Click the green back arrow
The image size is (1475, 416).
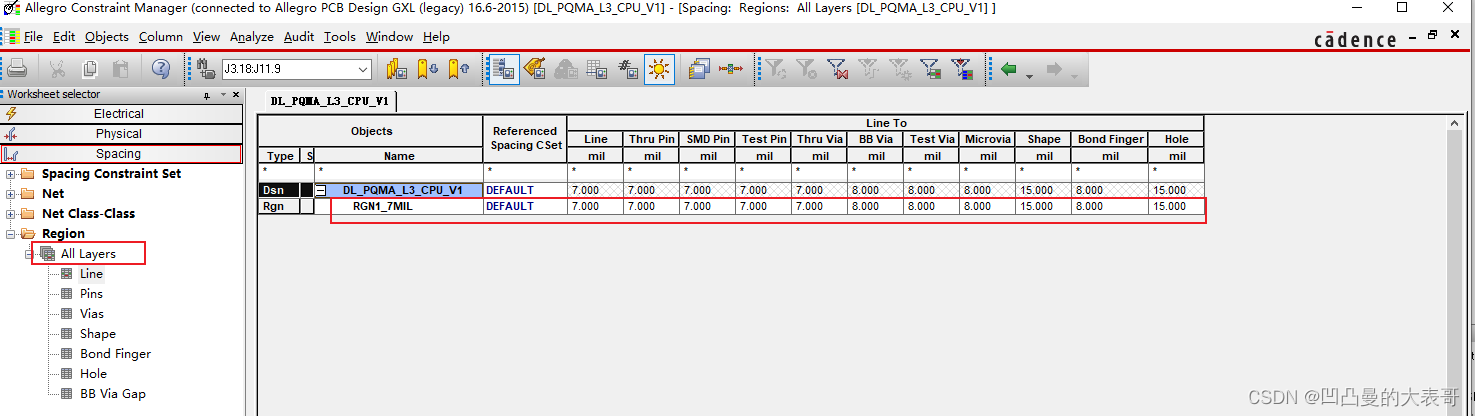coord(1008,69)
